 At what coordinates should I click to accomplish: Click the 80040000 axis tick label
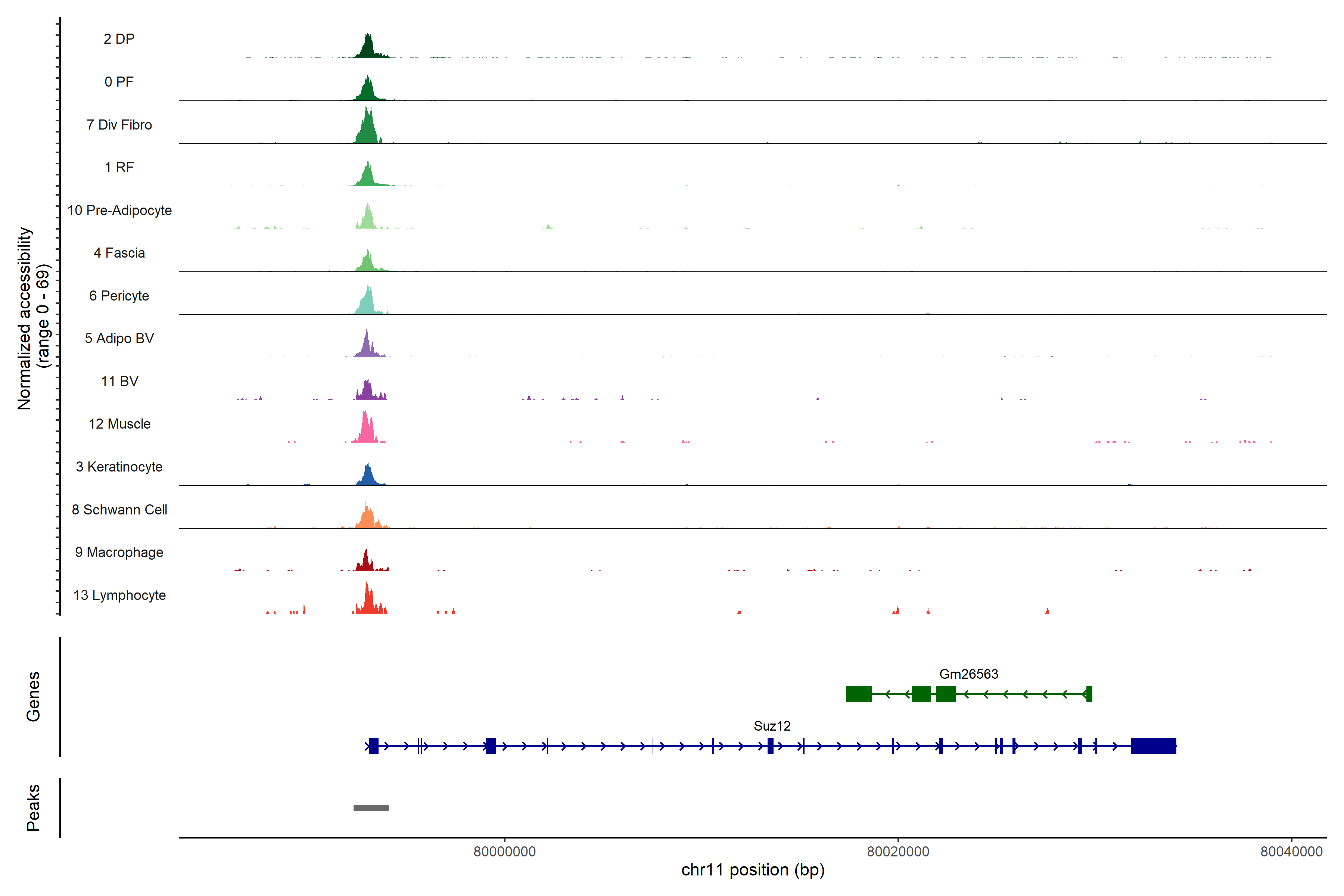click(1291, 852)
